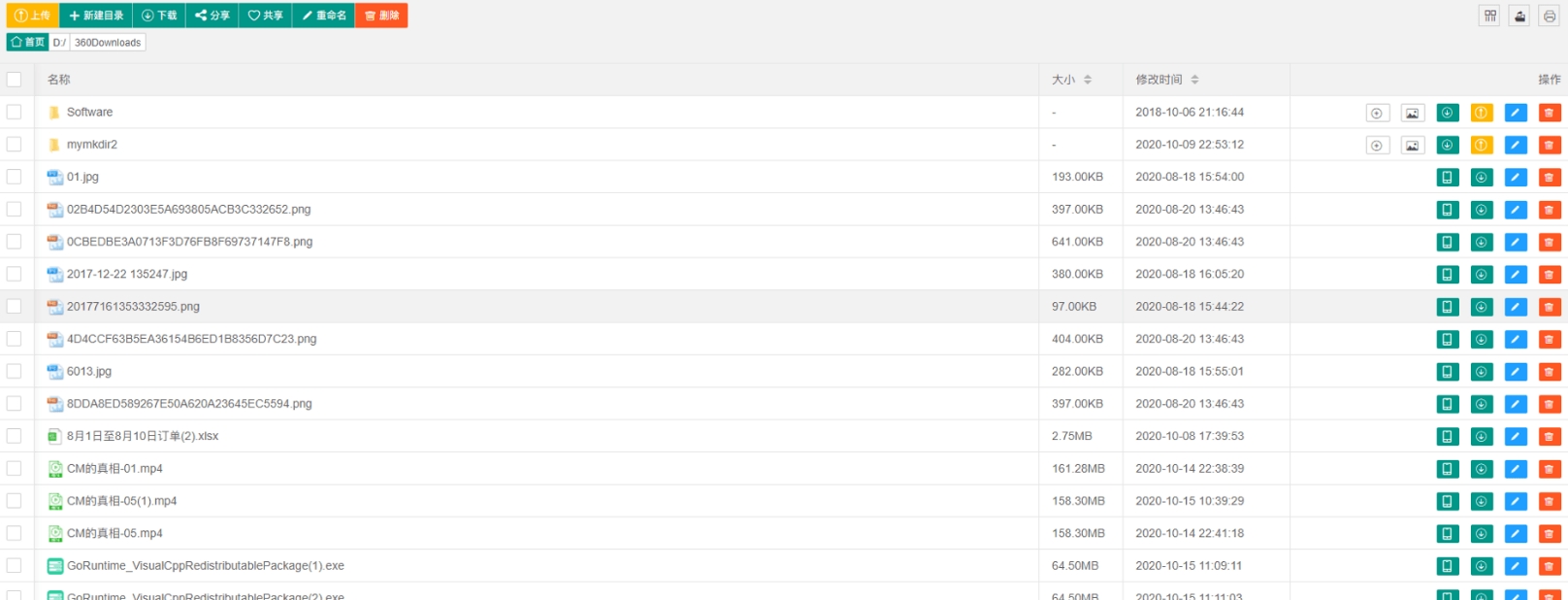Open the Software folder name
Viewport: 1568px width, 600px height.
tap(89, 112)
